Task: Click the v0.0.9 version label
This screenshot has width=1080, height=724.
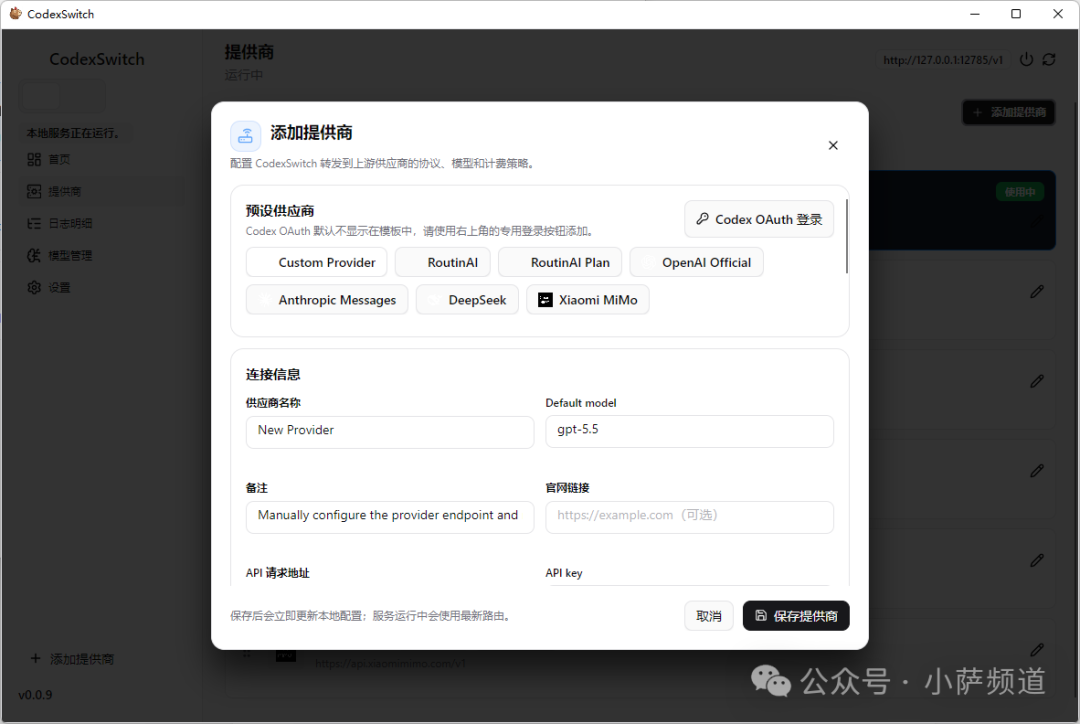Action: (35, 694)
